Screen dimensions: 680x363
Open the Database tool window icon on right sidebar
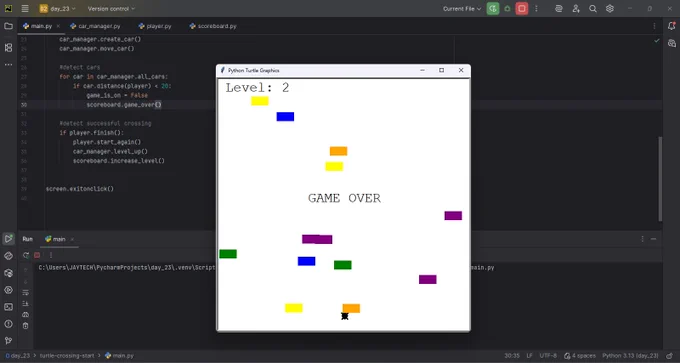click(671, 43)
